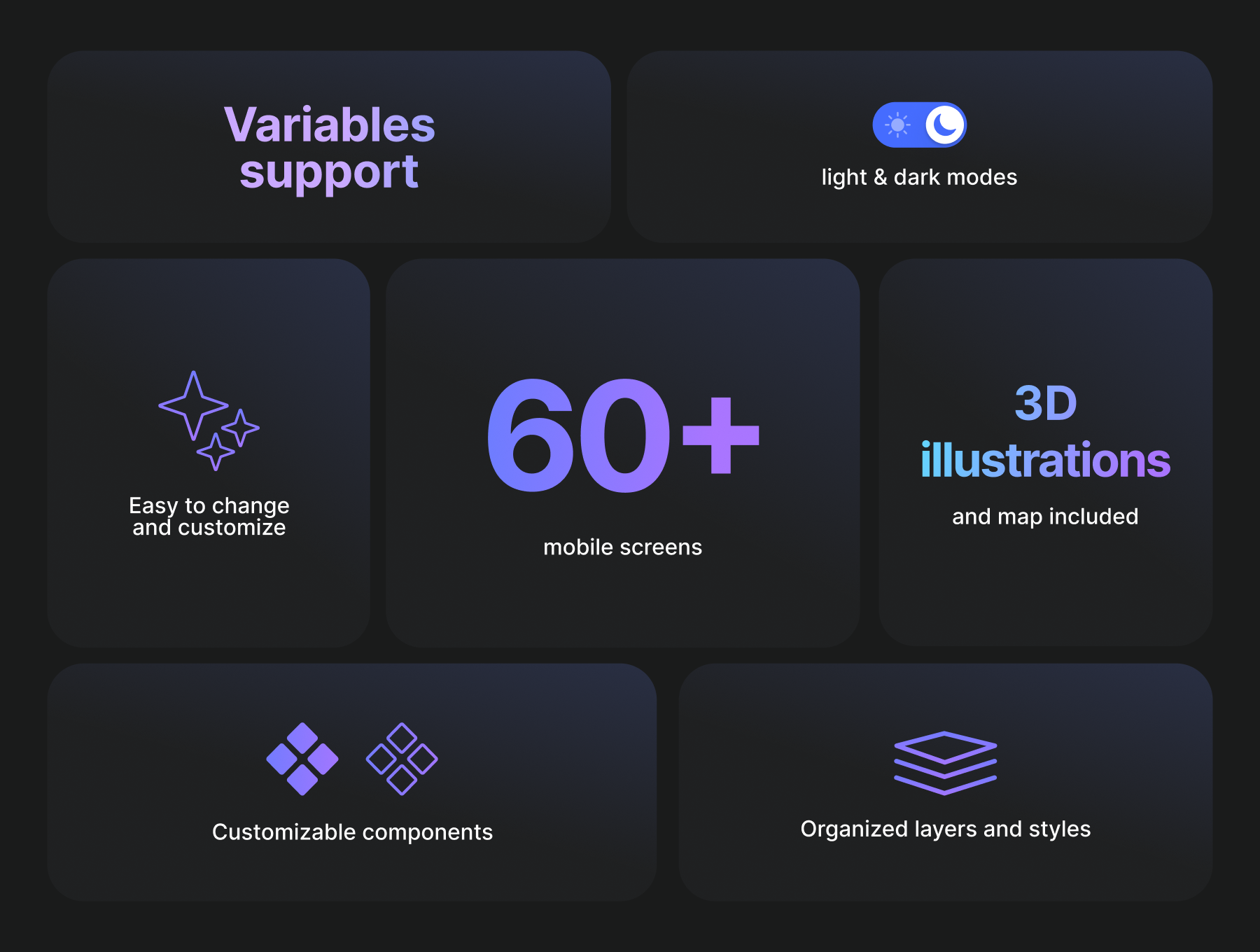Image resolution: width=1260 pixels, height=952 pixels.
Task: Click the smallest bottom sparkle star
Action: coord(216,451)
